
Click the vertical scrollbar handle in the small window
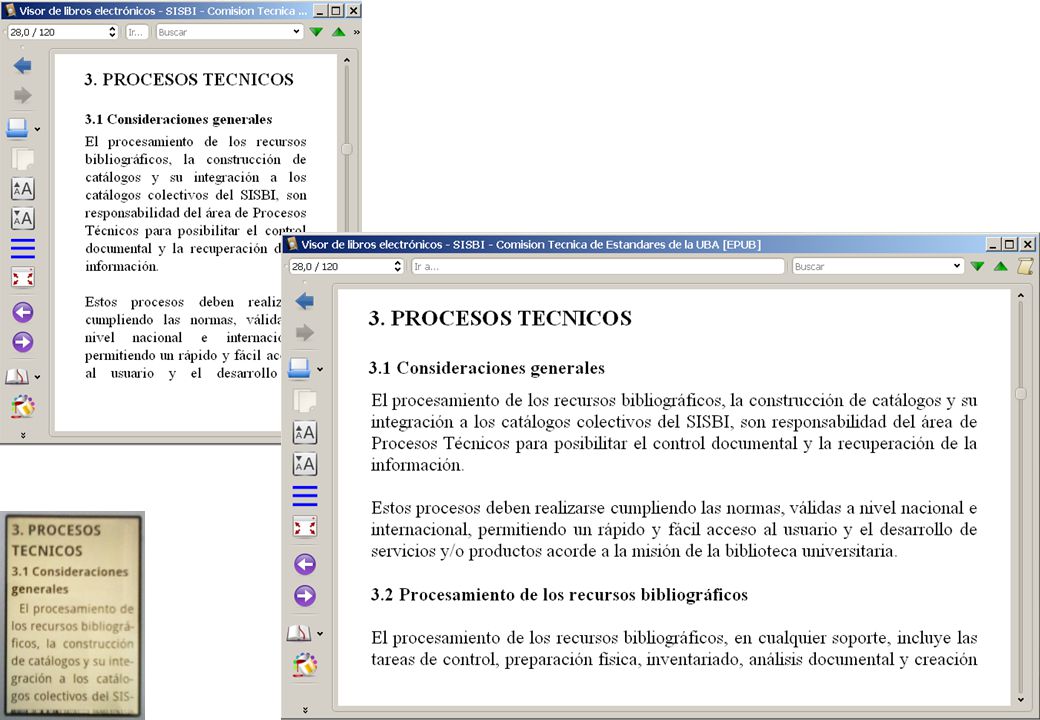(347, 149)
